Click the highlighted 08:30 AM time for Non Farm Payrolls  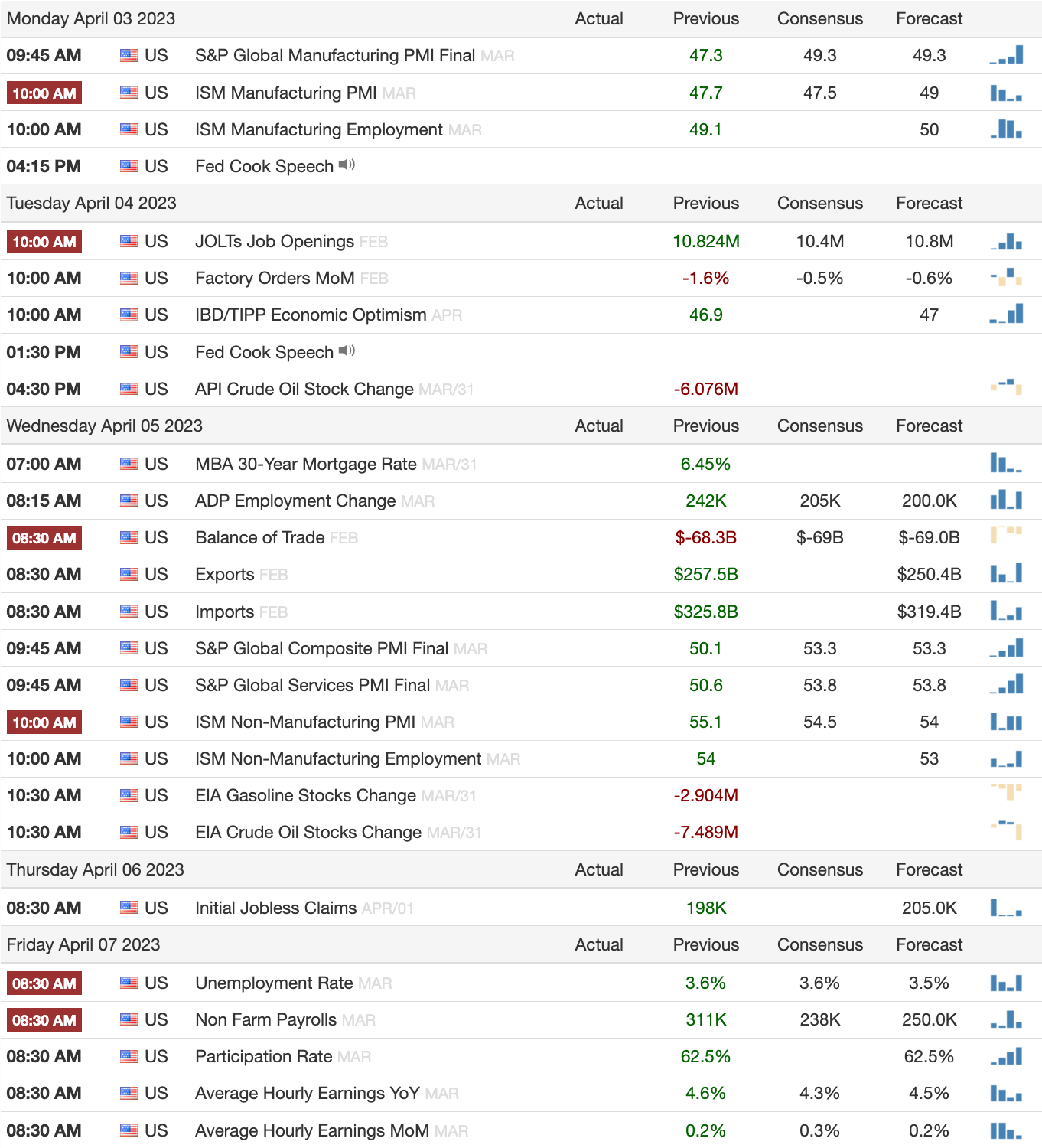pos(44,1020)
